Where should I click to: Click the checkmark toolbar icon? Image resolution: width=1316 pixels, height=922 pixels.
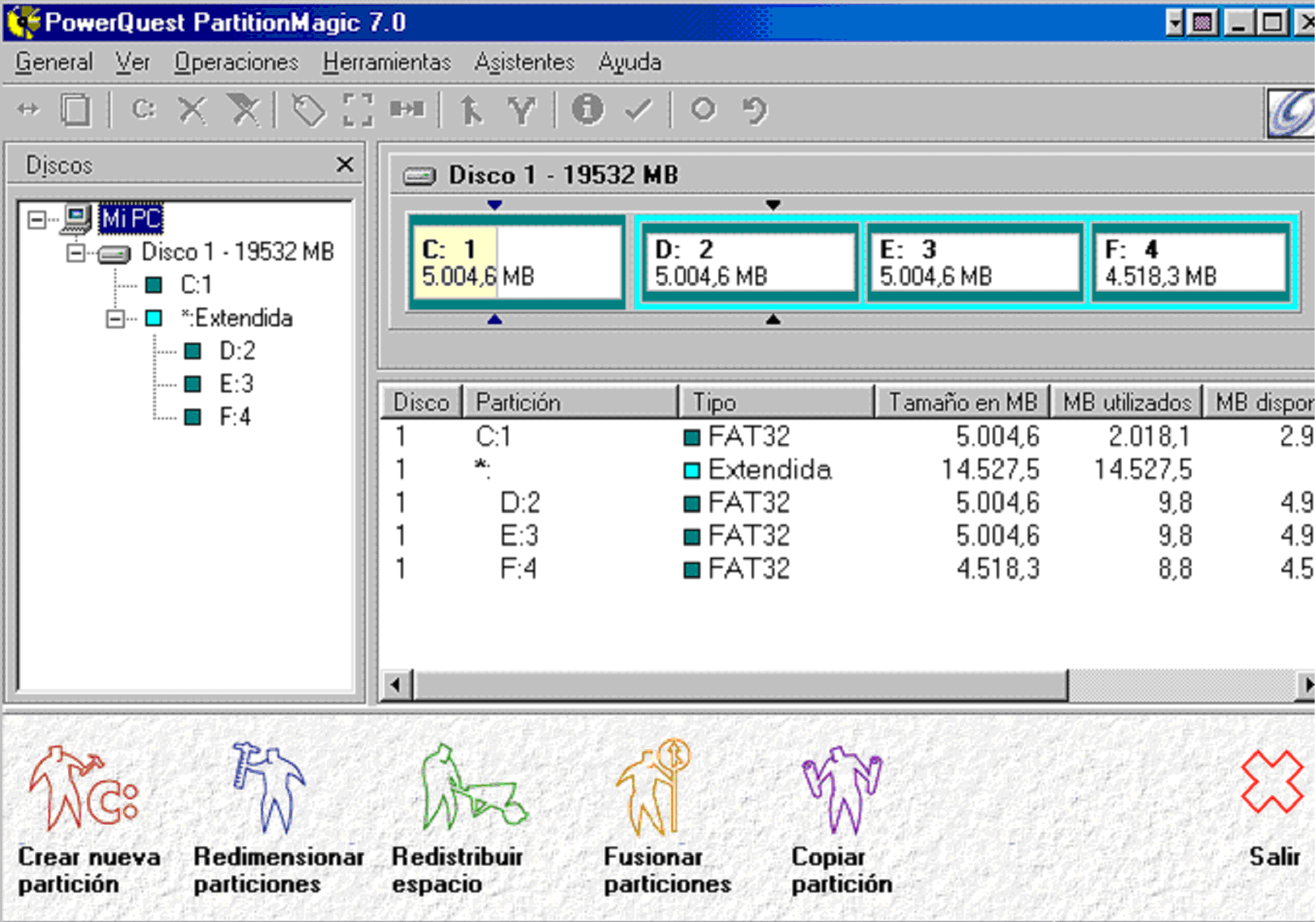639,109
